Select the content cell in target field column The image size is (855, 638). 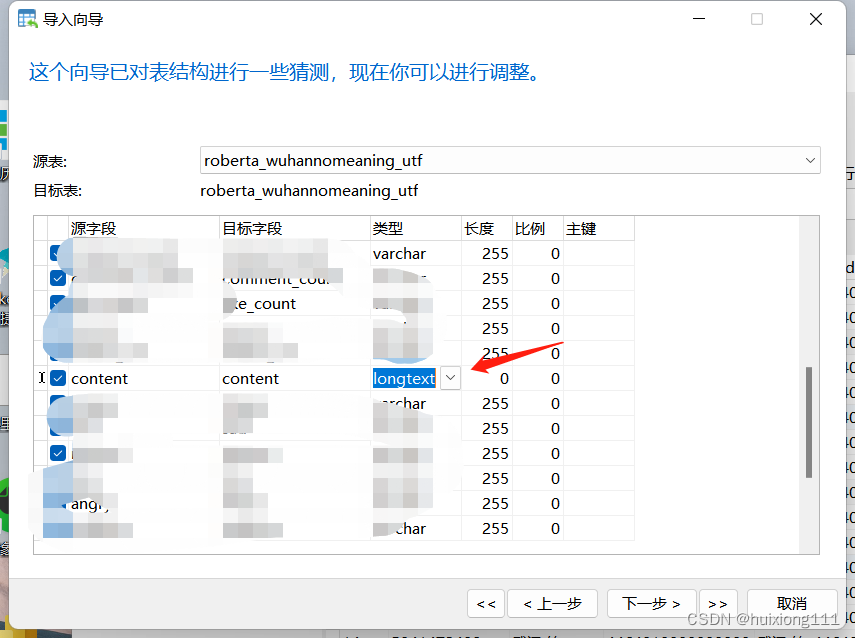tap(250, 378)
